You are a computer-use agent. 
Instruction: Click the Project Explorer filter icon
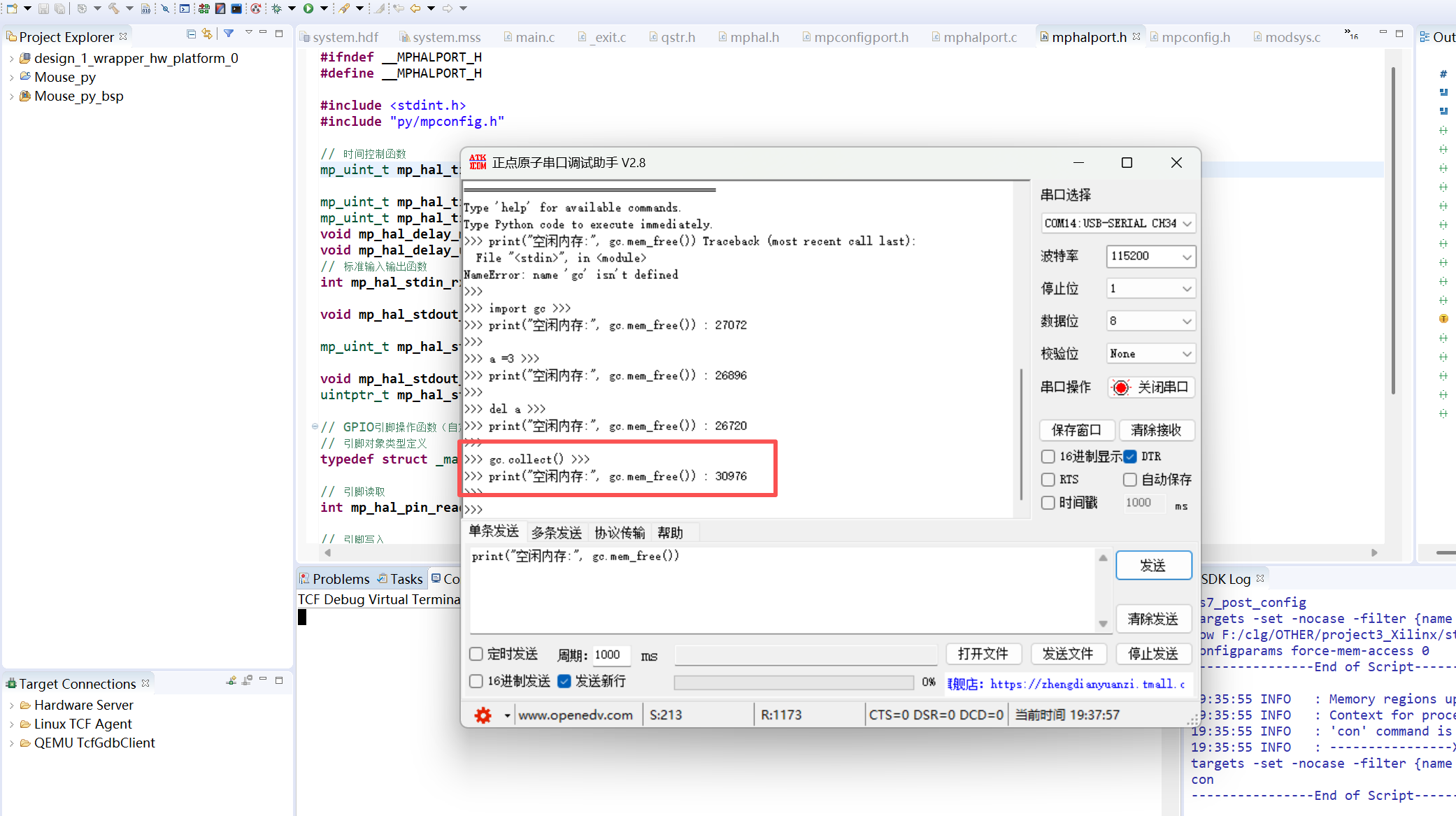[x=229, y=34]
